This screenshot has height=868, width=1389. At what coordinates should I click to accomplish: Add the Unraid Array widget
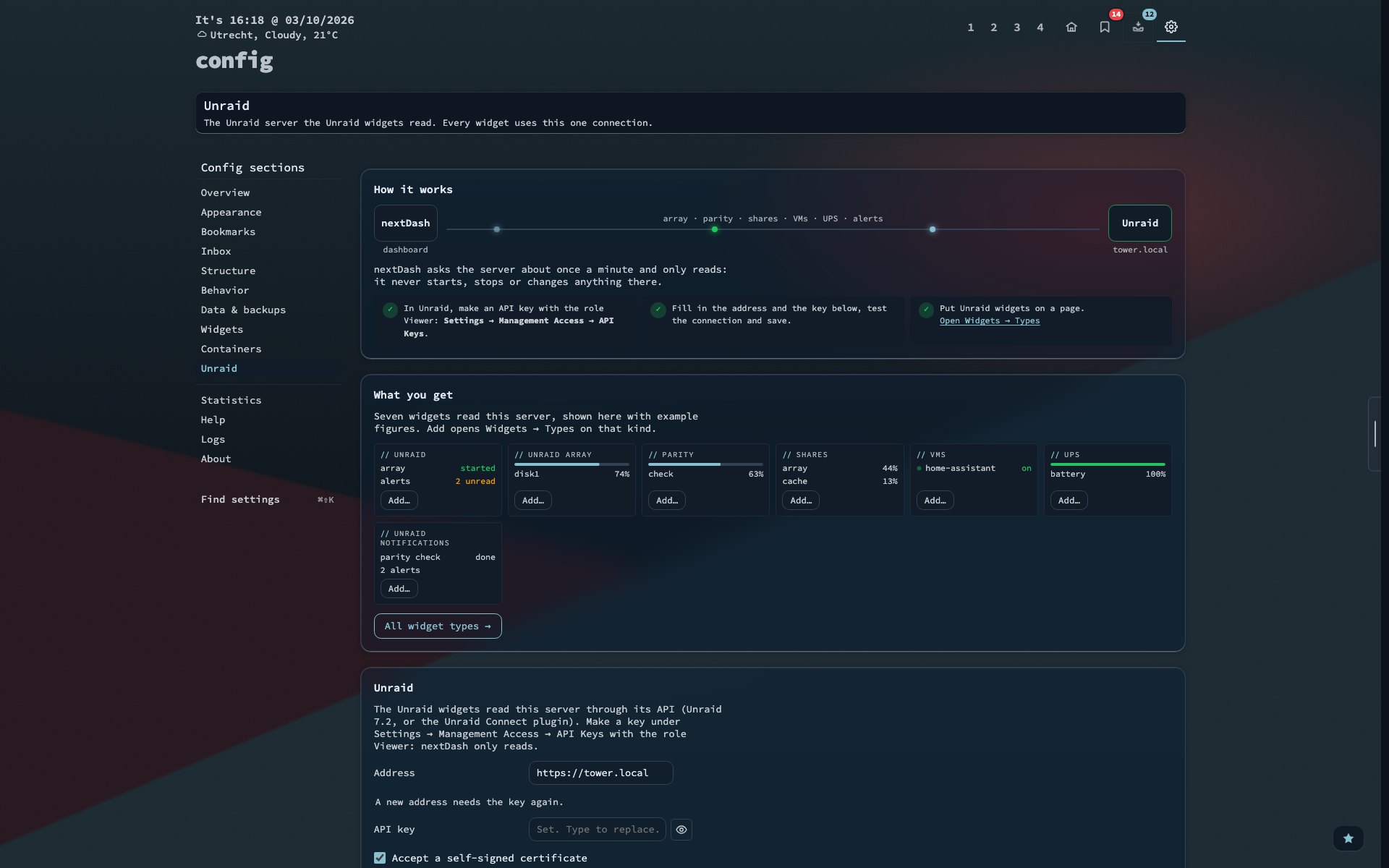533,501
